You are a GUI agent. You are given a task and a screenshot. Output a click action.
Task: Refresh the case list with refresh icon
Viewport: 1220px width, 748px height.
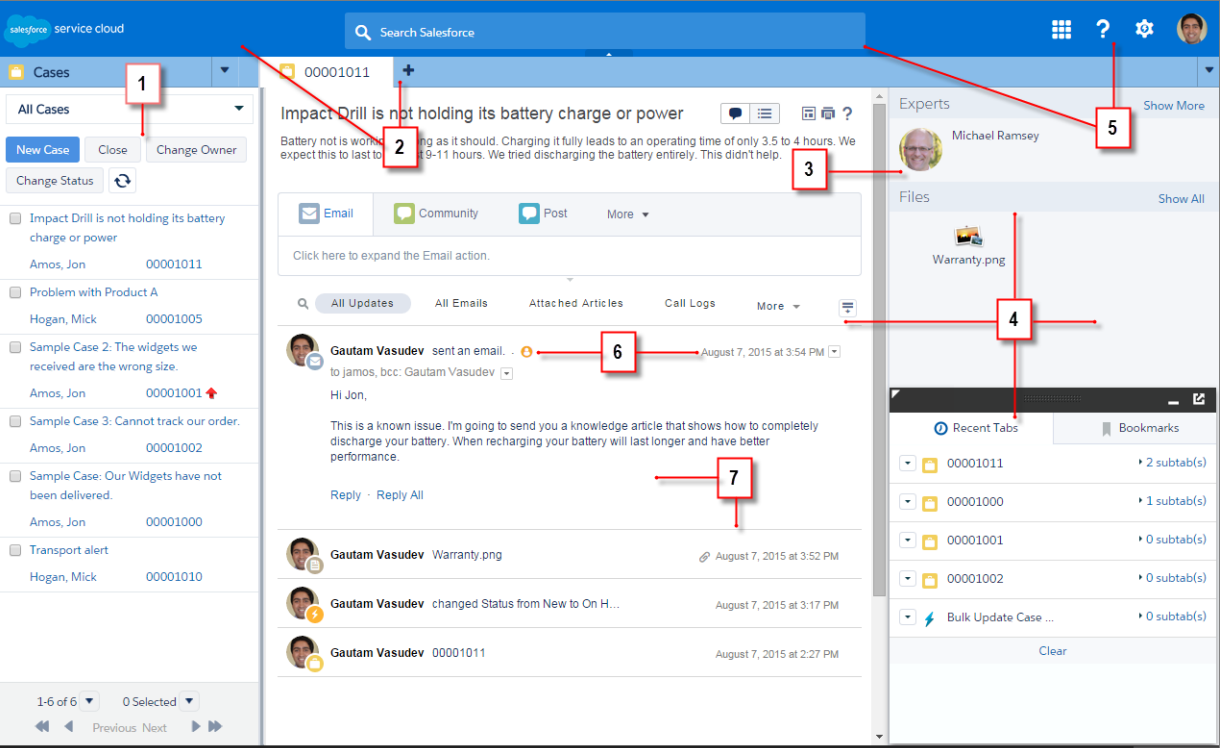point(122,181)
